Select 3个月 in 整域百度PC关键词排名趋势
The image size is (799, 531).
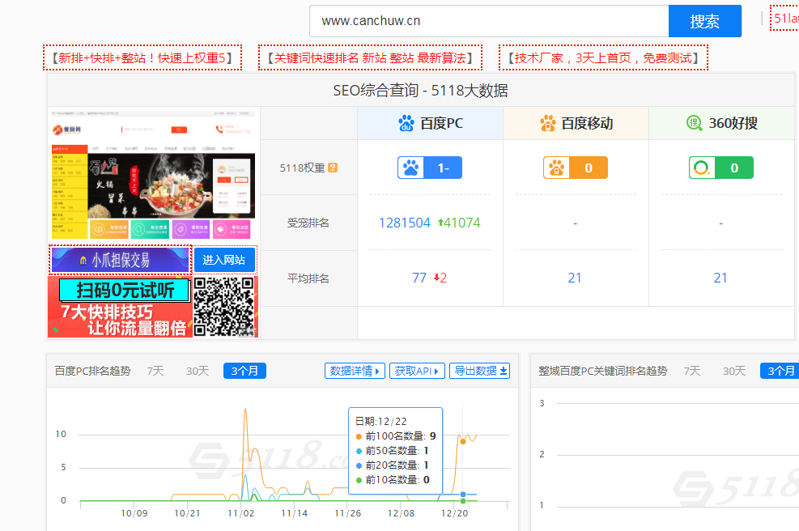[780, 371]
